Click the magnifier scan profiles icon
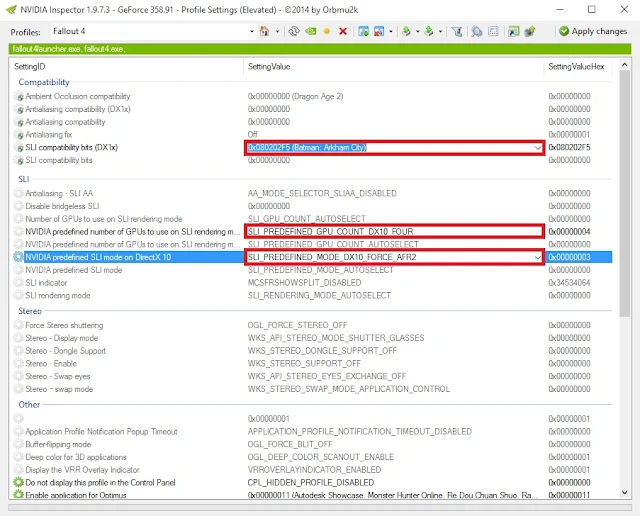The width and height of the screenshot is (640, 516). [476, 31]
